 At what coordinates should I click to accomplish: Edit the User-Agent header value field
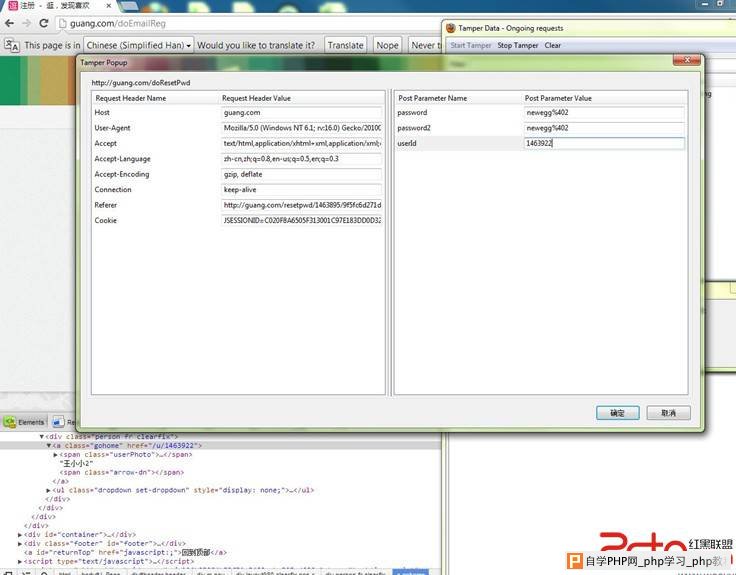[x=301, y=128]
